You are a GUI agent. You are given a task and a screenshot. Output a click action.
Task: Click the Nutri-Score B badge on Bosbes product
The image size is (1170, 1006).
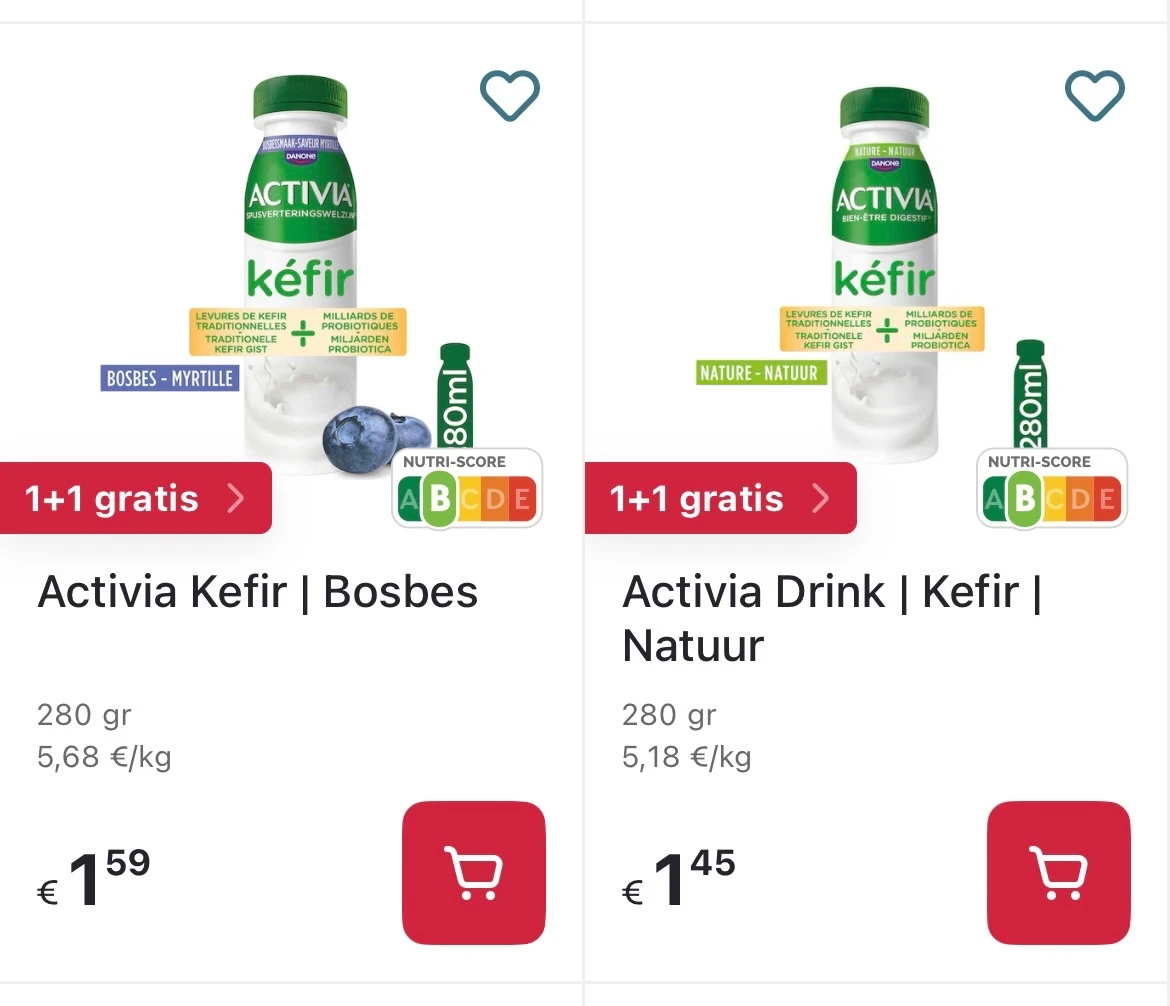(x=467, y=488)
